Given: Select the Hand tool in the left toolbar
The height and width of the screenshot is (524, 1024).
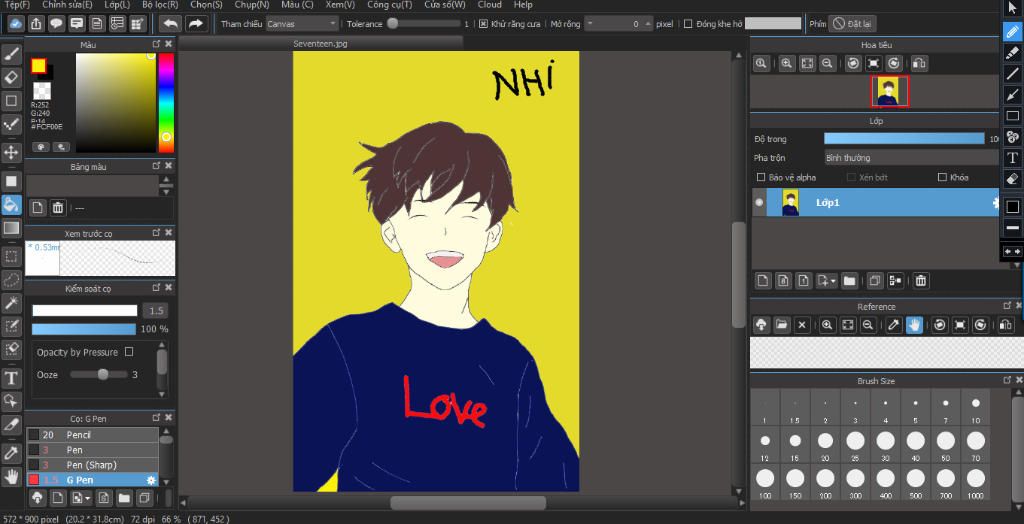Looking at the screenshot, I should pyautogui.click(x=12, y=476).
